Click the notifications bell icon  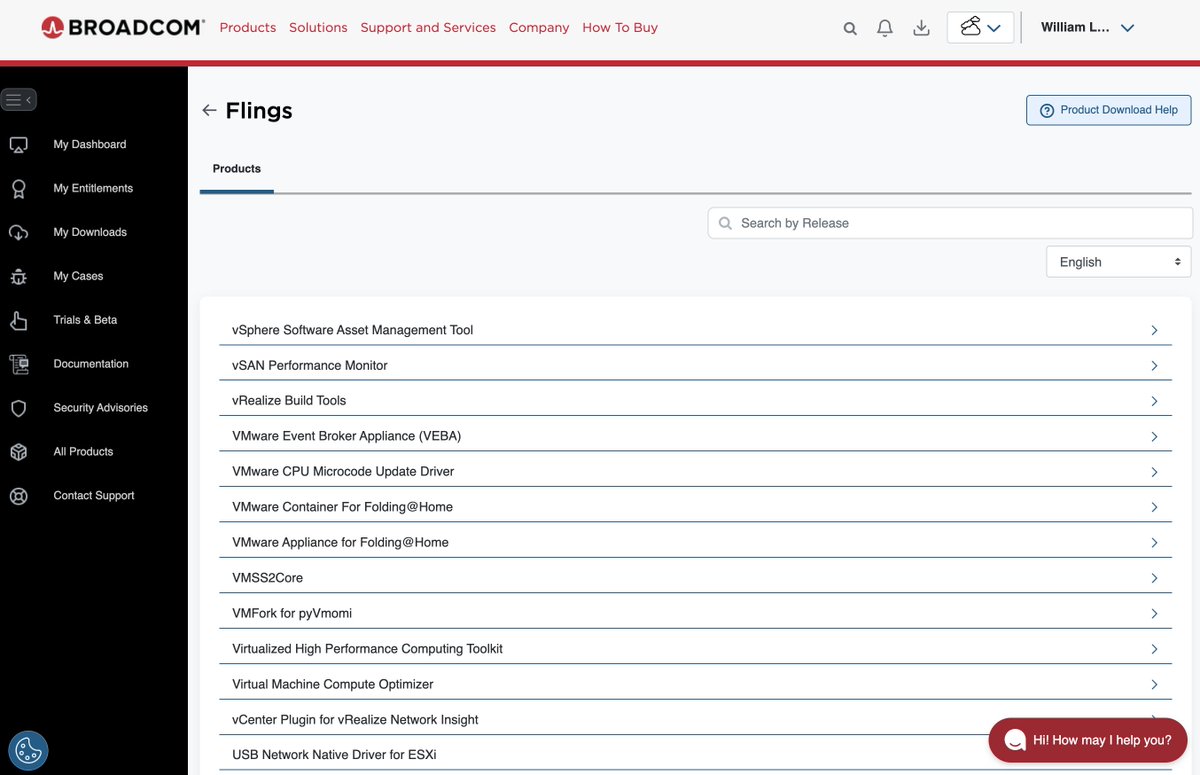click(884, 28)
